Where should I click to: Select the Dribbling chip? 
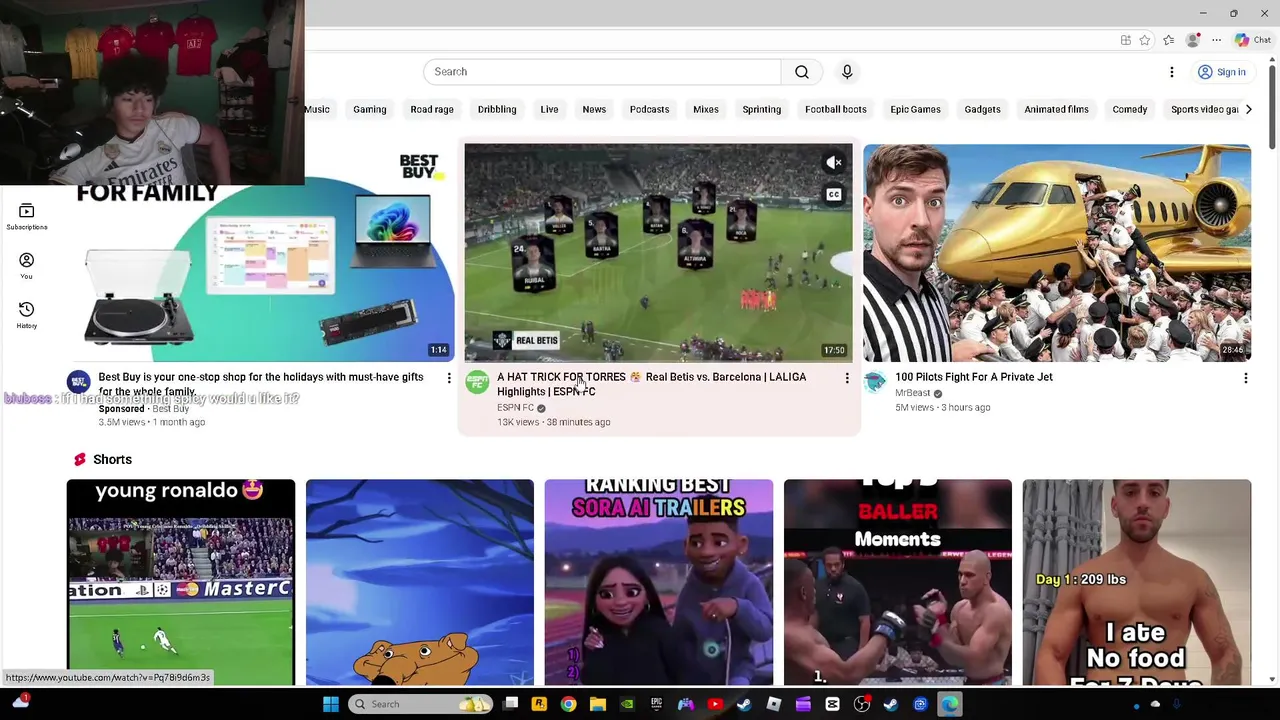coord(497,109)
